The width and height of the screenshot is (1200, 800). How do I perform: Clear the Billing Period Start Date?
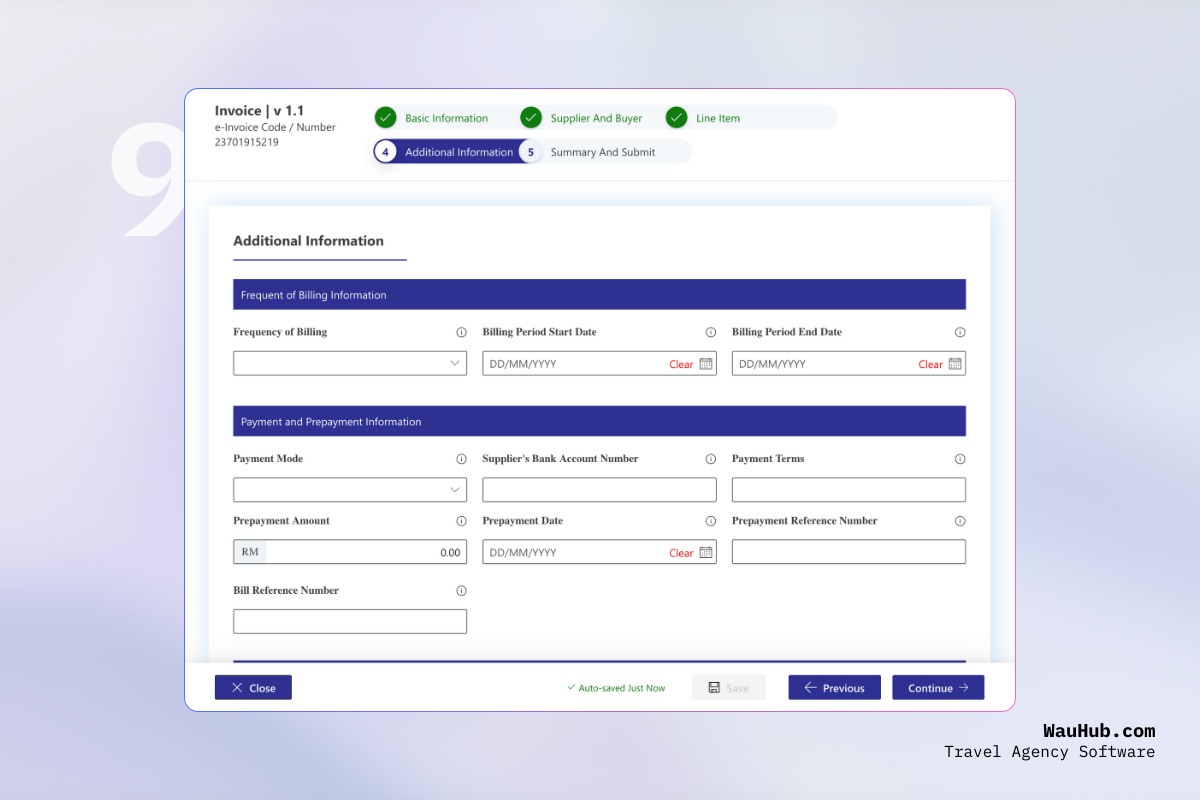tap(680, 364)
